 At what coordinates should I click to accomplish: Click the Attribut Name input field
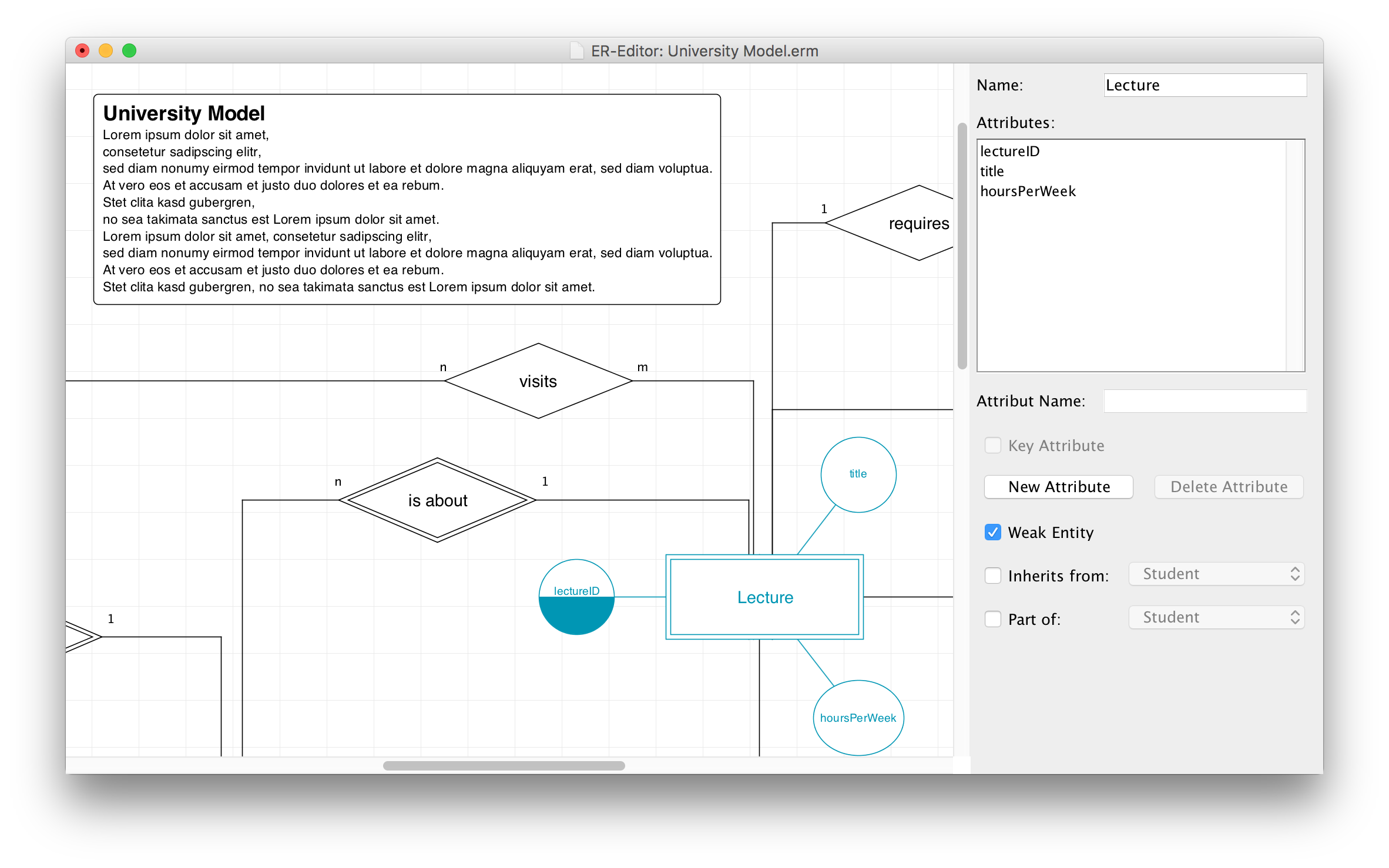point(1205,401)
